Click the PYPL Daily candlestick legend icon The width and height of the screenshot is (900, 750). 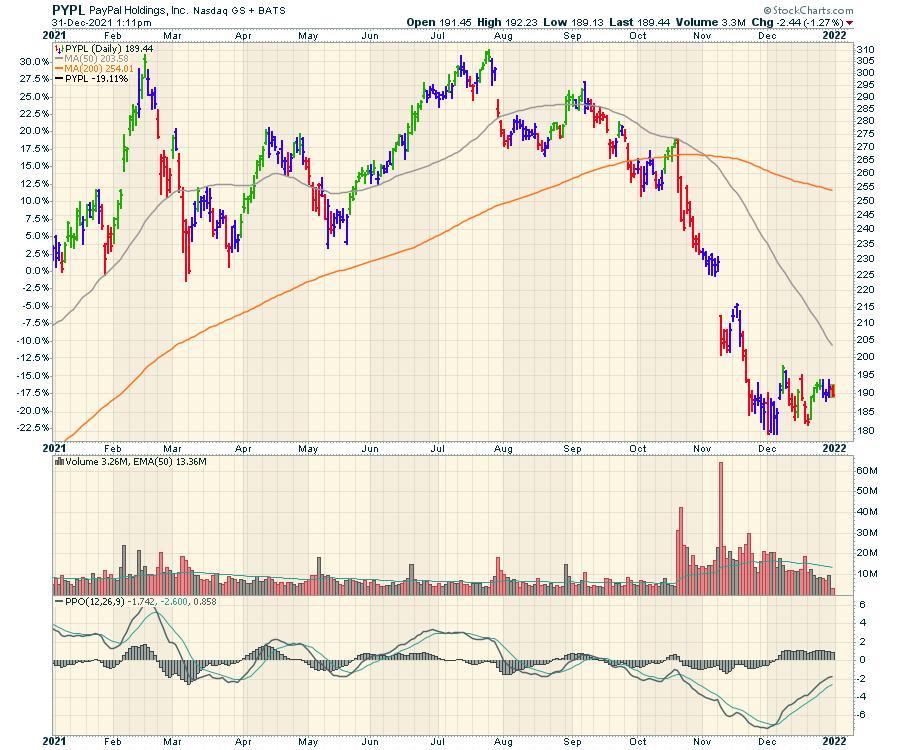pos(57,48)
